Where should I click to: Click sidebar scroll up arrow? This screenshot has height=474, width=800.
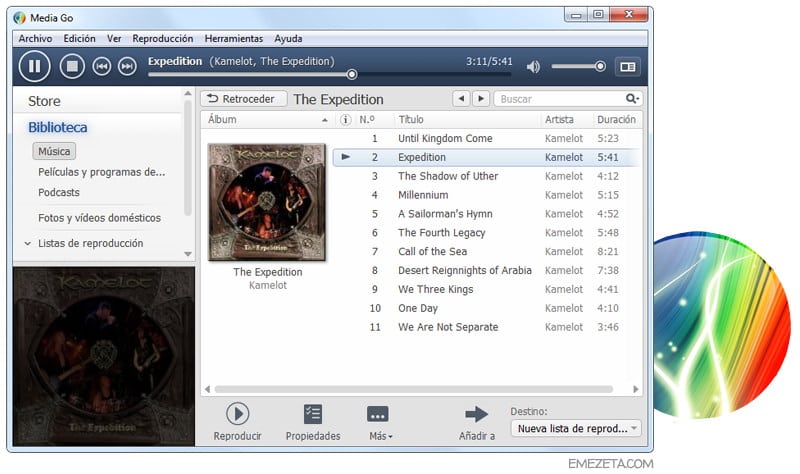[x=188, y=93]
